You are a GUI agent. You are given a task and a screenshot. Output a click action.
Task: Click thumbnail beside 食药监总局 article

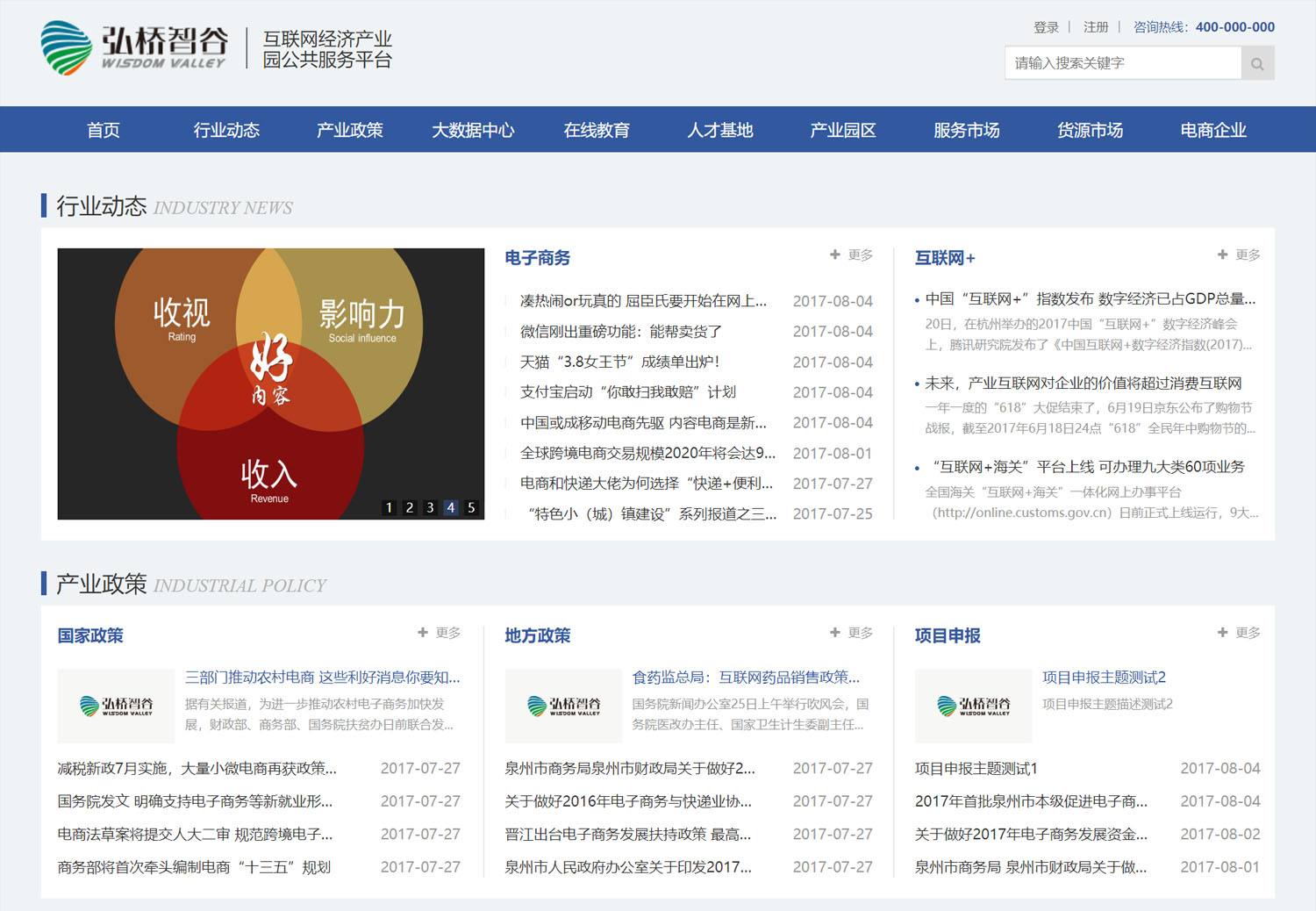[563, 707]
